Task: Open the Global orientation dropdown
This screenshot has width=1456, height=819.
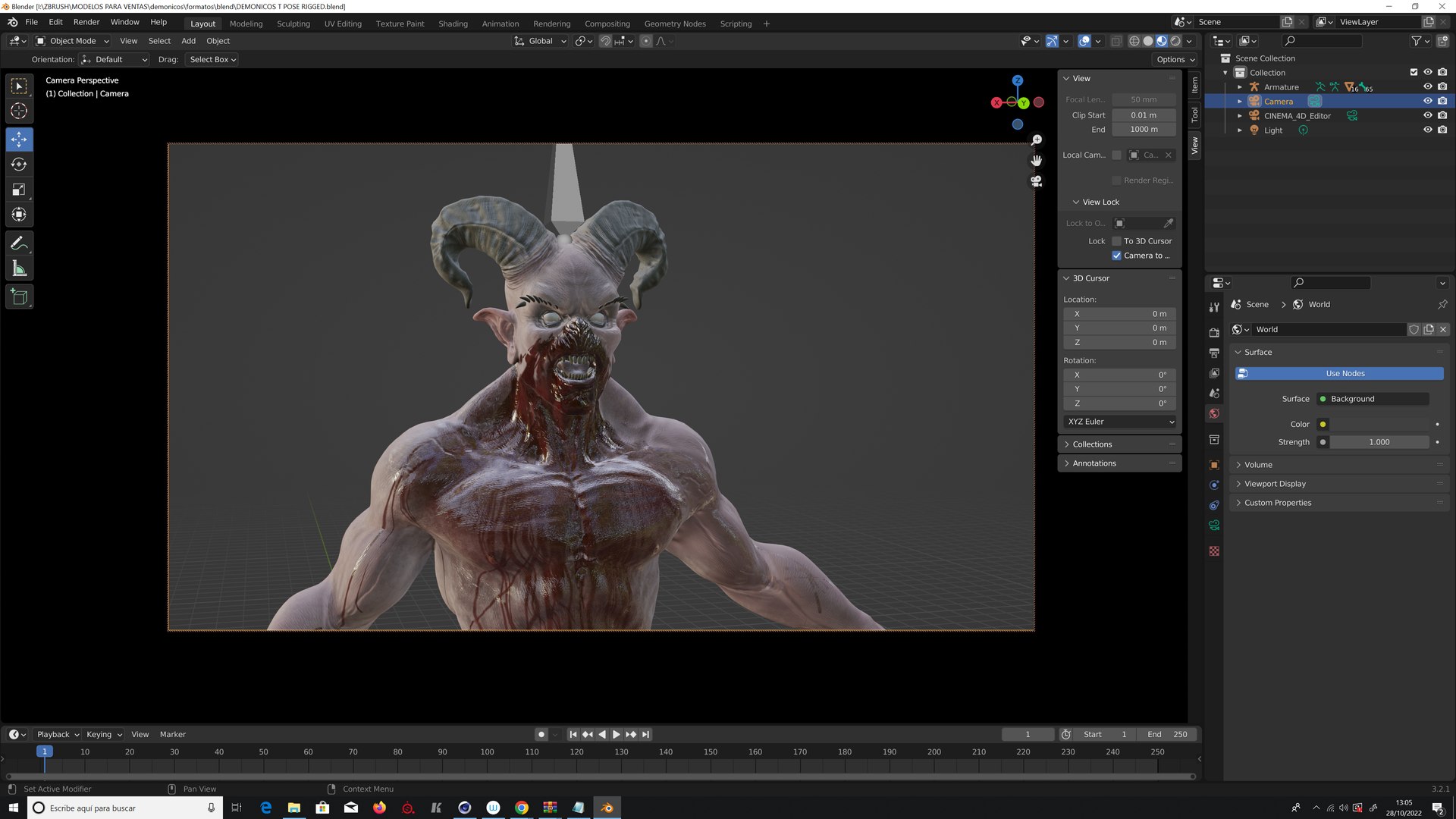Action: coord(540,41)
